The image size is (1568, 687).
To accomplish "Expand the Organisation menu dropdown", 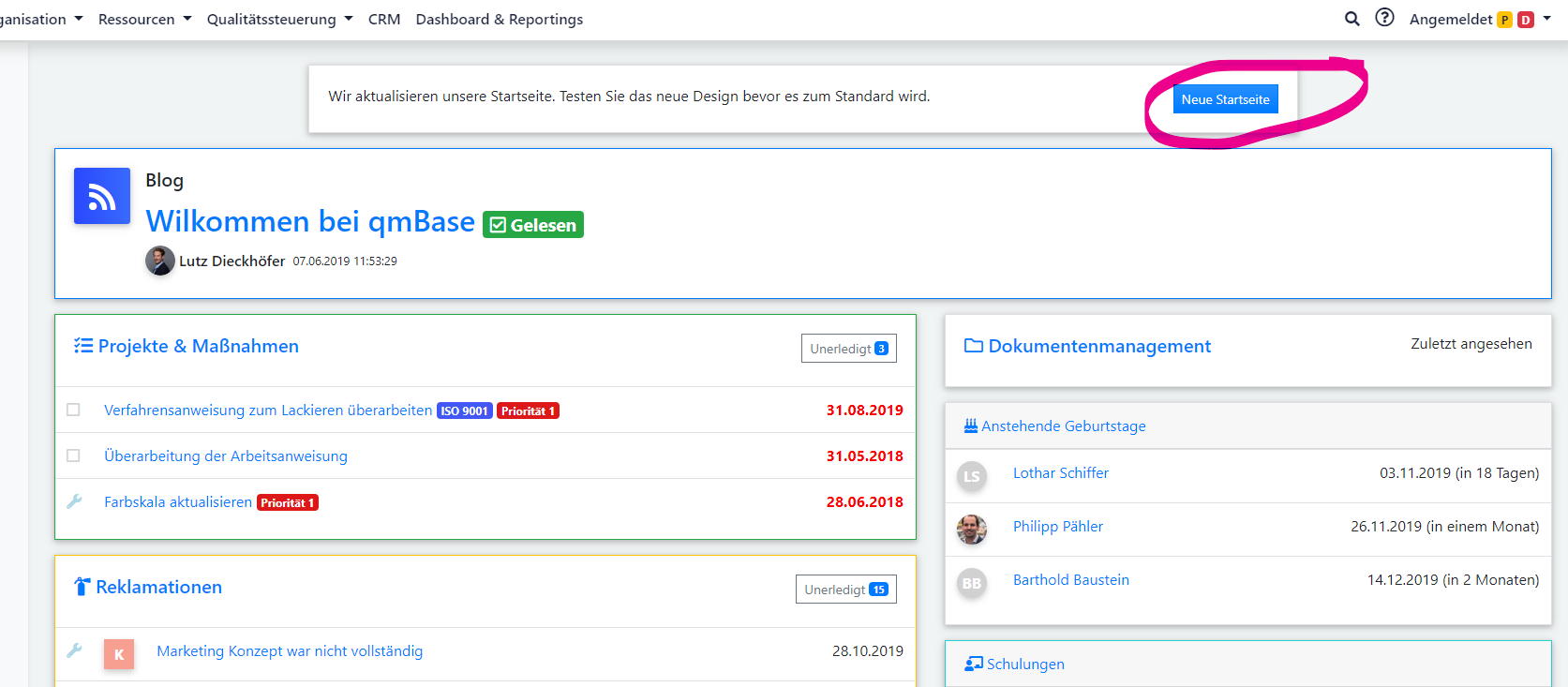I will point(42,19).
